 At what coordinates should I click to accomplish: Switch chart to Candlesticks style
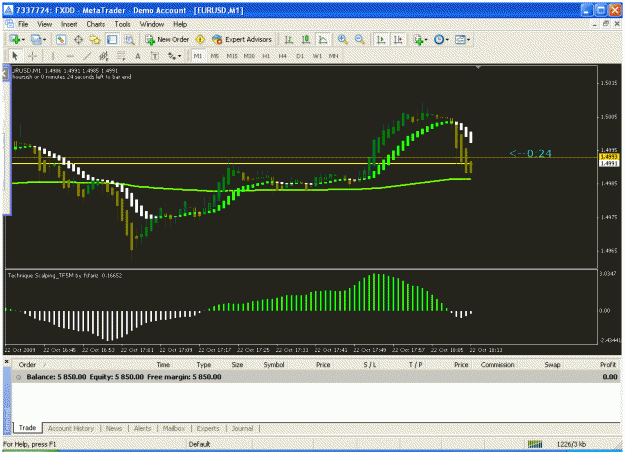click(306, 39)
